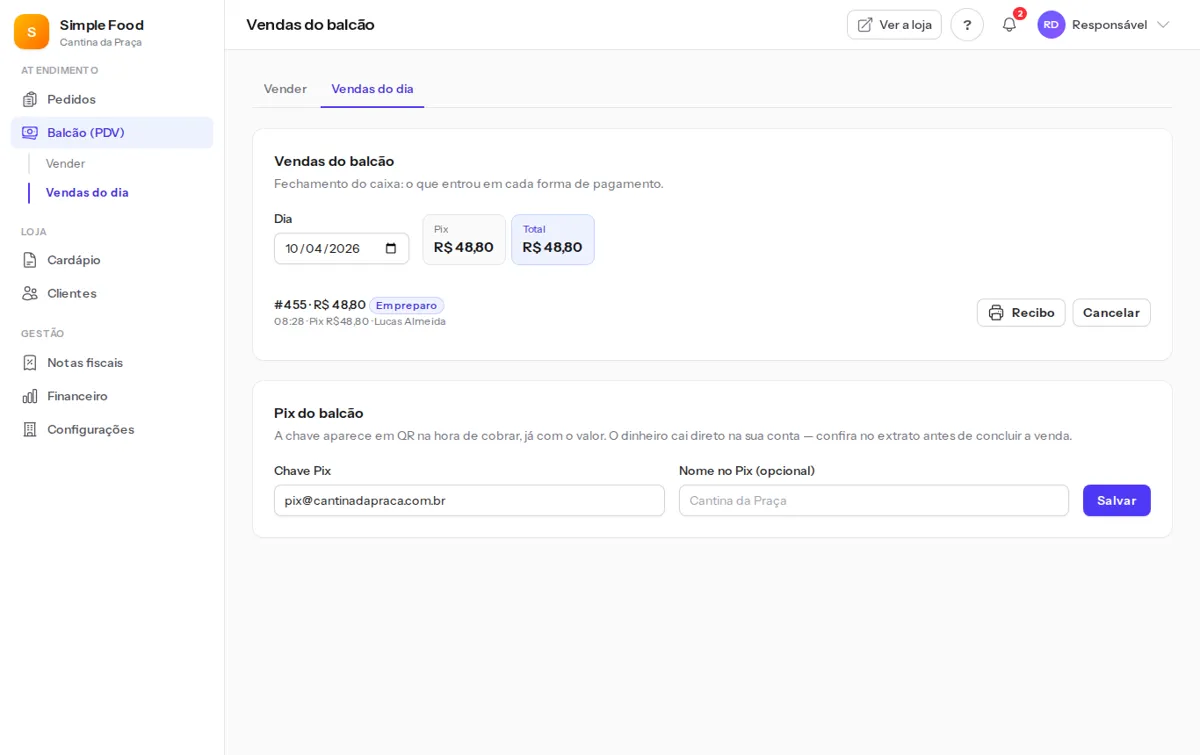
Task: Open Vendas do dia in the sidebar submenu
Action: (87, 192)
